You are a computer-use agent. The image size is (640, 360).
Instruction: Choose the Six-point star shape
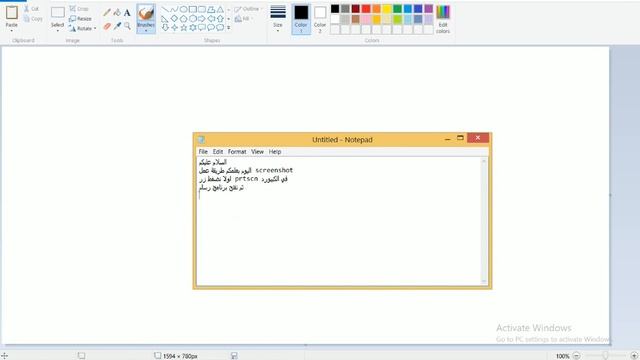(193, 28)
